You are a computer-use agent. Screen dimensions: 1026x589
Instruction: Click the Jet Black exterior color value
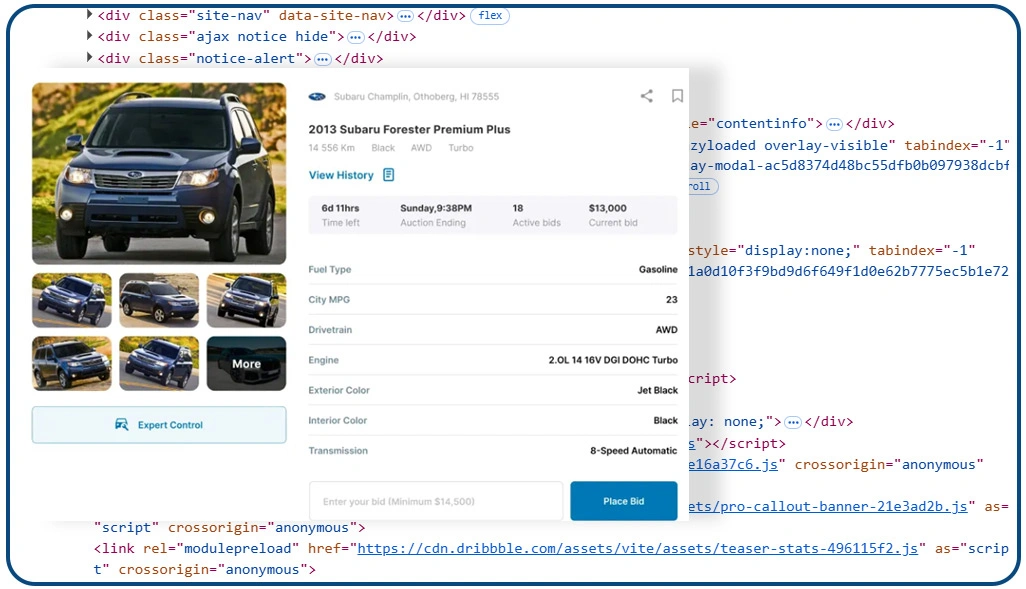tap(658, 390)
